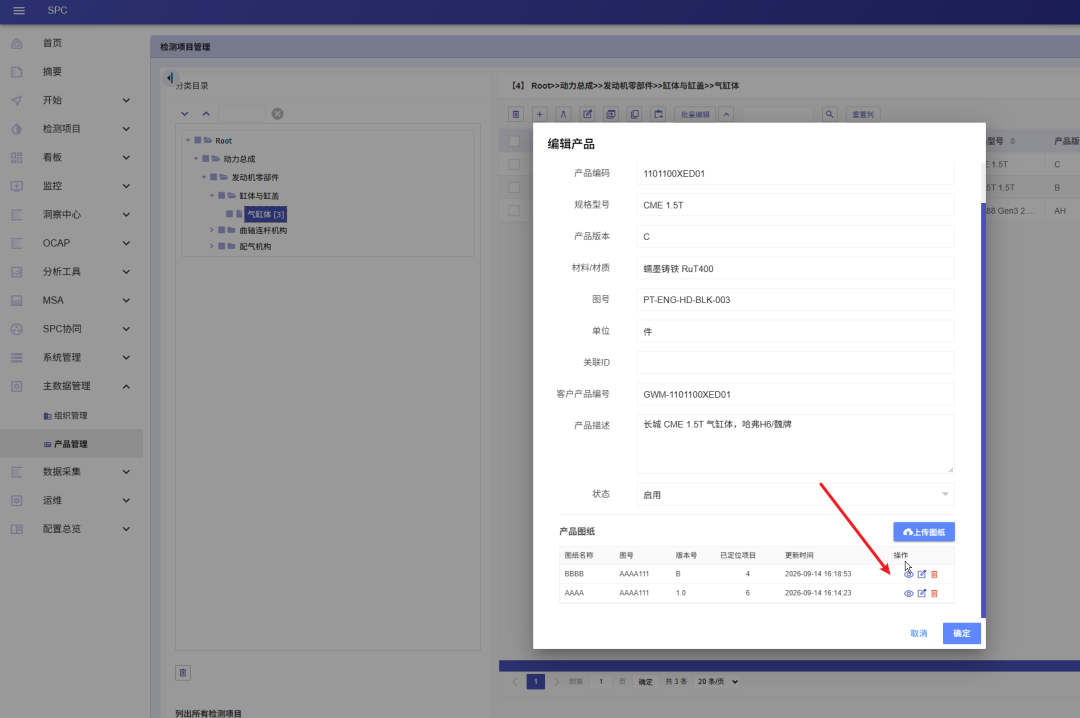1080x718 pixels.
Task: Collapse the 主数据管理 sidebar menu
Action: pyautogui.click(x=71, y=386)
